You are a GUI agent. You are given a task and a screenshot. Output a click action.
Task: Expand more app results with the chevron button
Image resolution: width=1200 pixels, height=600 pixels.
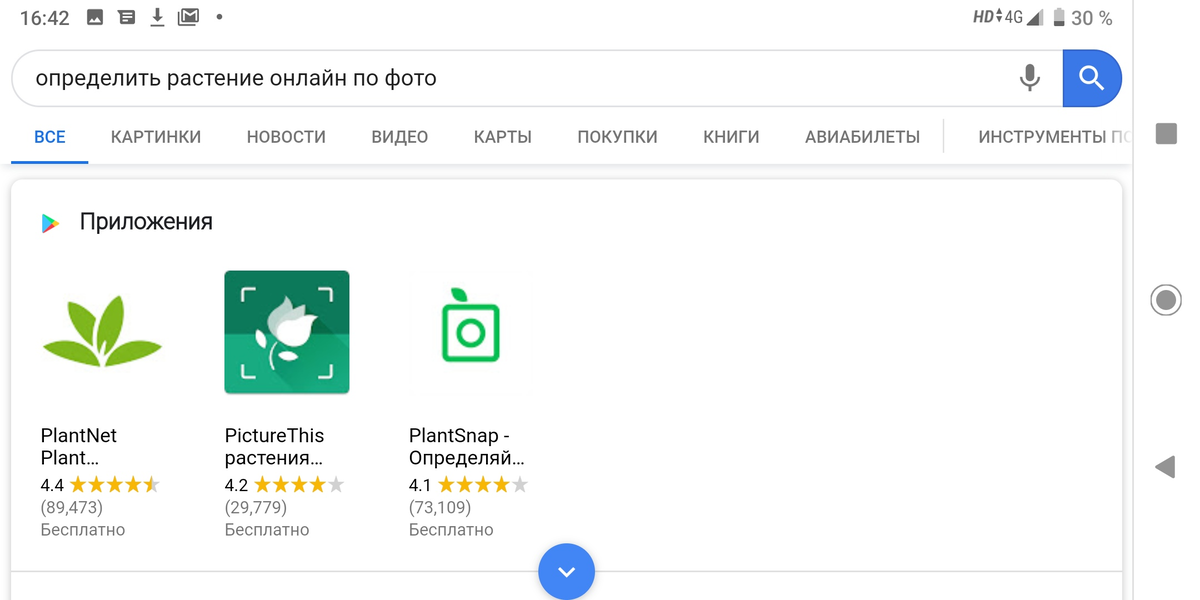point(566,571)
